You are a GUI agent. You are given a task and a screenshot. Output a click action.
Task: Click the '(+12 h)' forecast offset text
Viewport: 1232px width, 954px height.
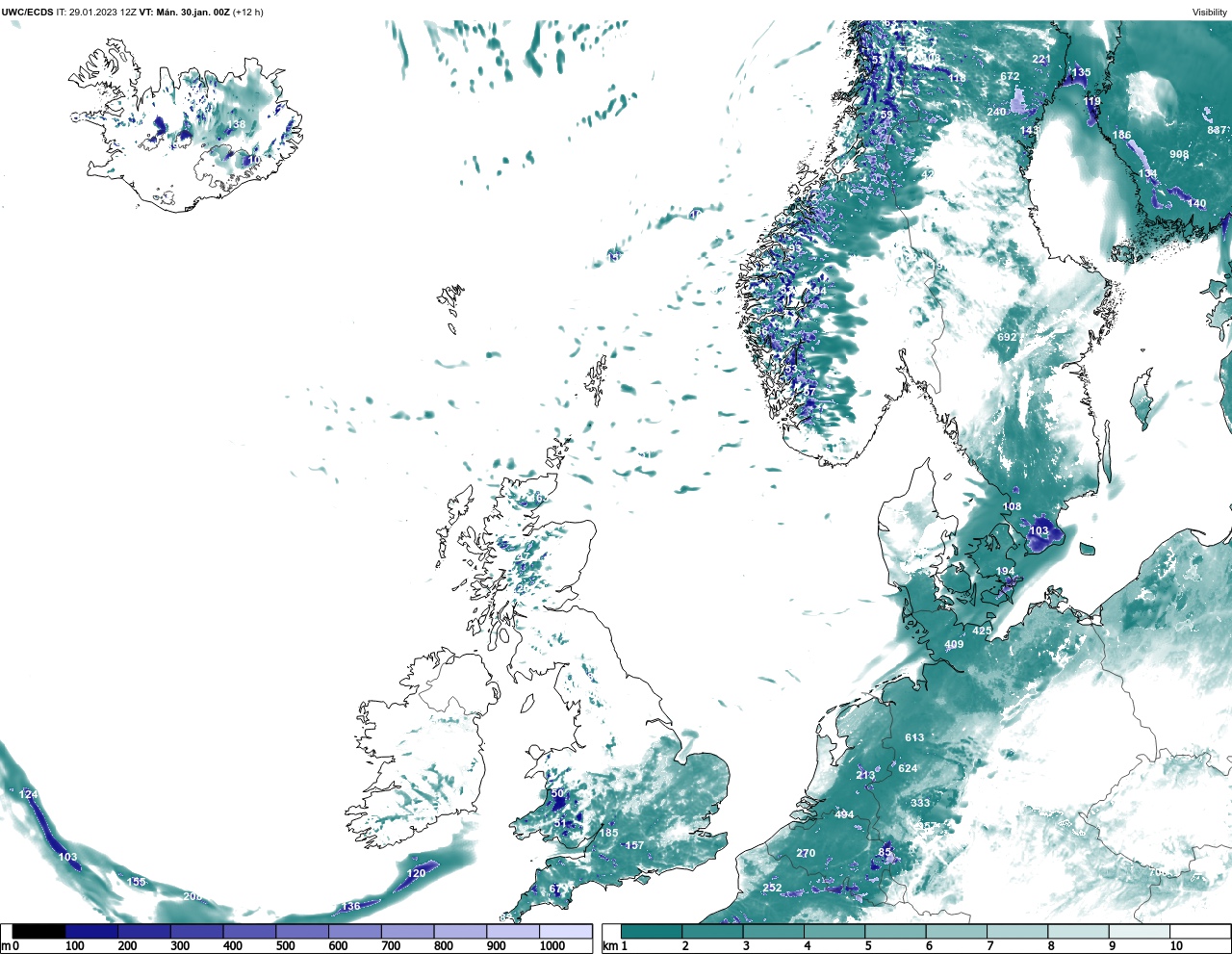(x=248, y=13)
